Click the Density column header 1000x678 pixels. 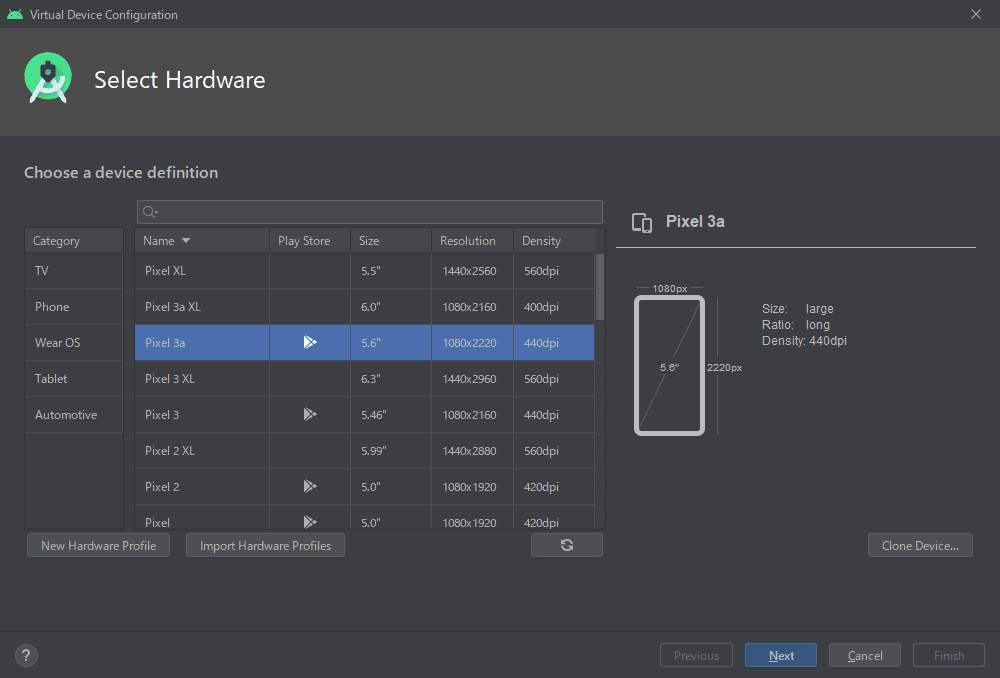(x=554, y=240)
